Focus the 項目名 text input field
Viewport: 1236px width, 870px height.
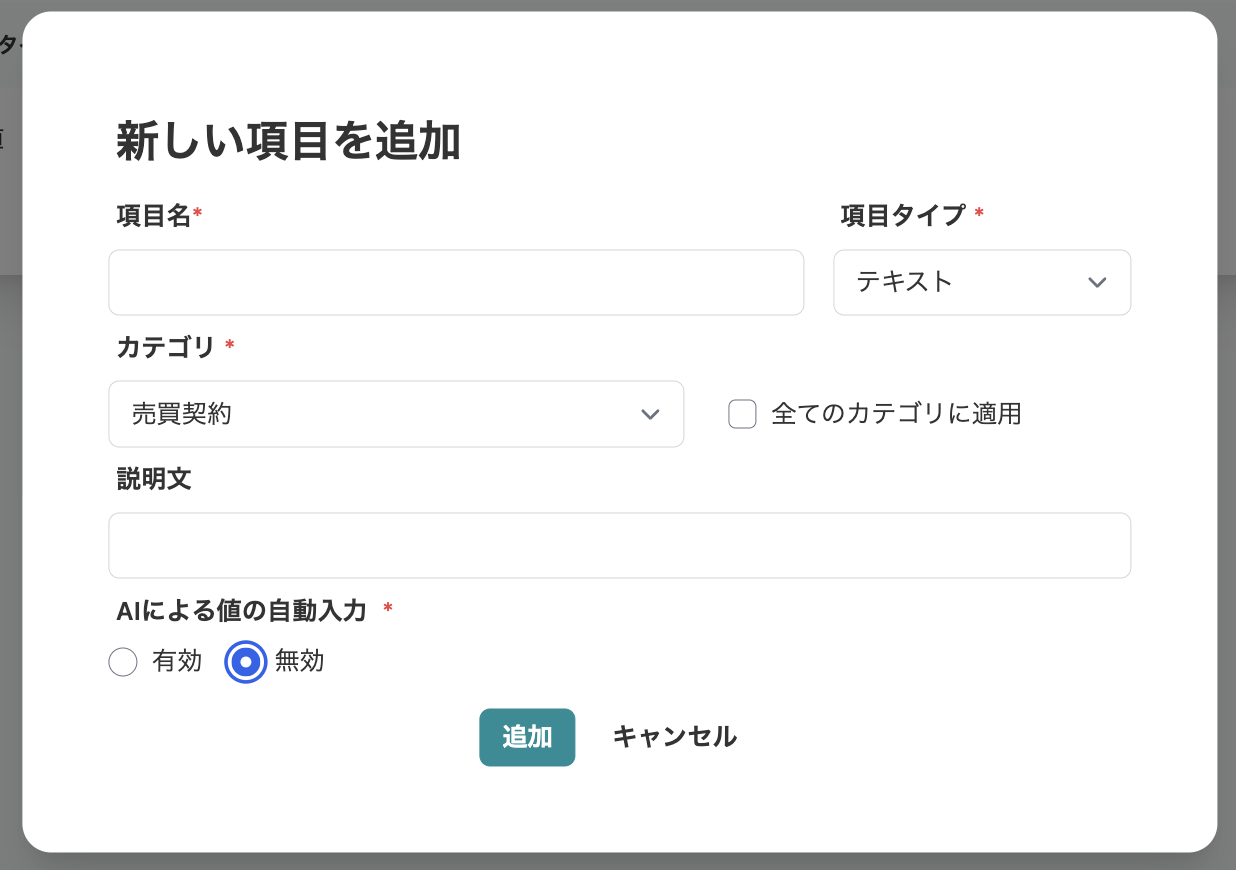point(456,282)
